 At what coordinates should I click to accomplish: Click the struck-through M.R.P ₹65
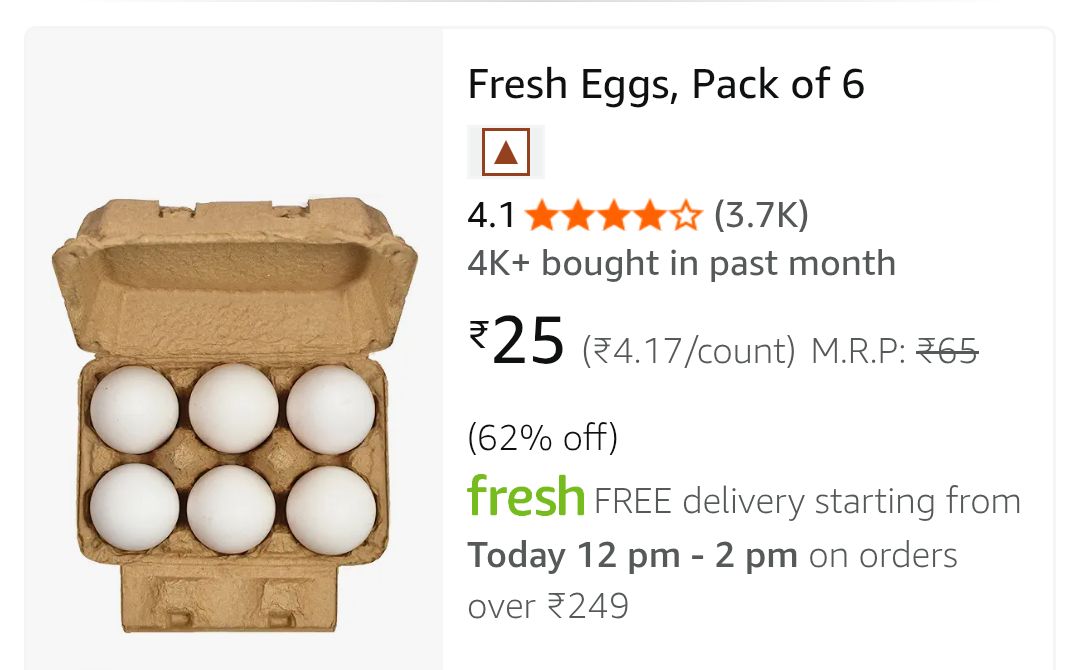click(946, 351)
